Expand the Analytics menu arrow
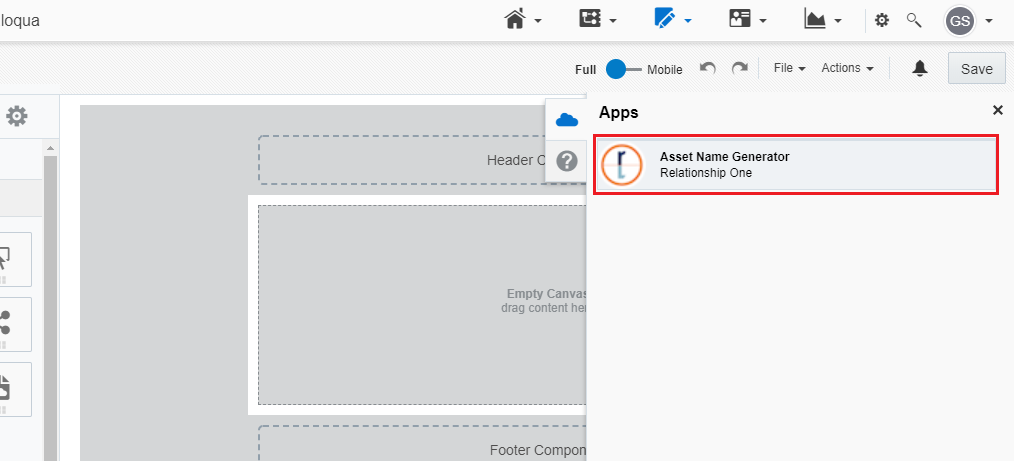 (x=837, y=21)
